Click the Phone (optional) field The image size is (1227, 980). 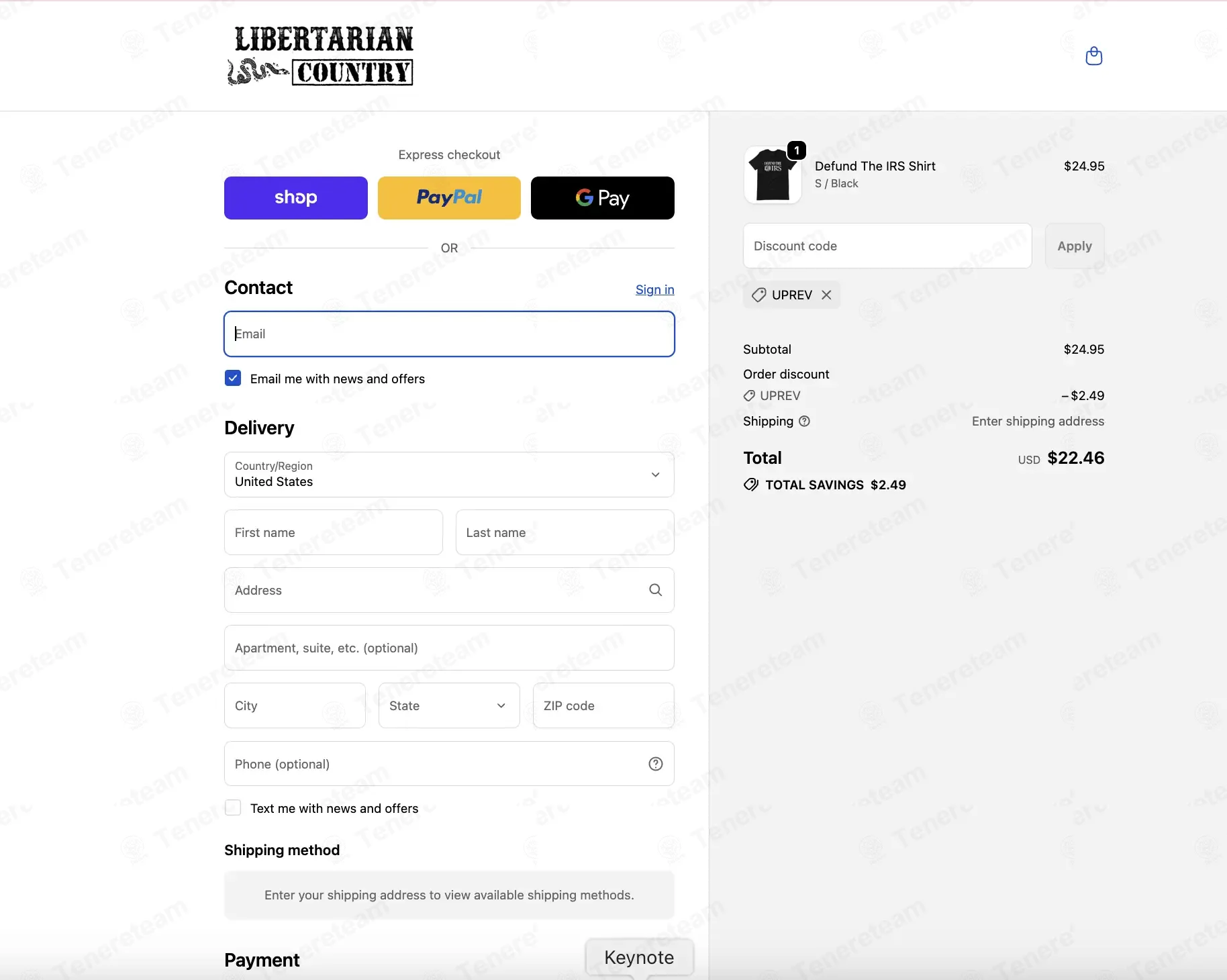click(x=449, y=764)
